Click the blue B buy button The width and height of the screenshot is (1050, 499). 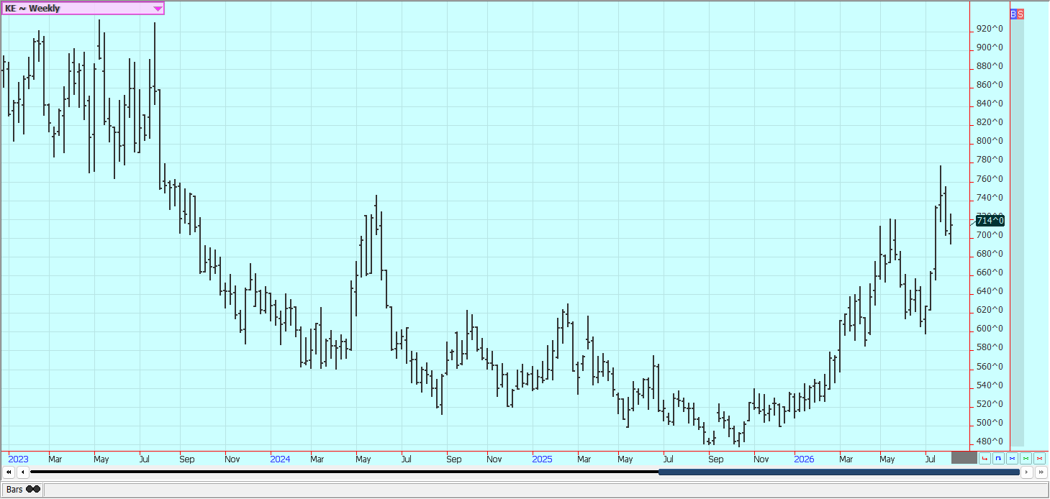tap(1014, 13)
